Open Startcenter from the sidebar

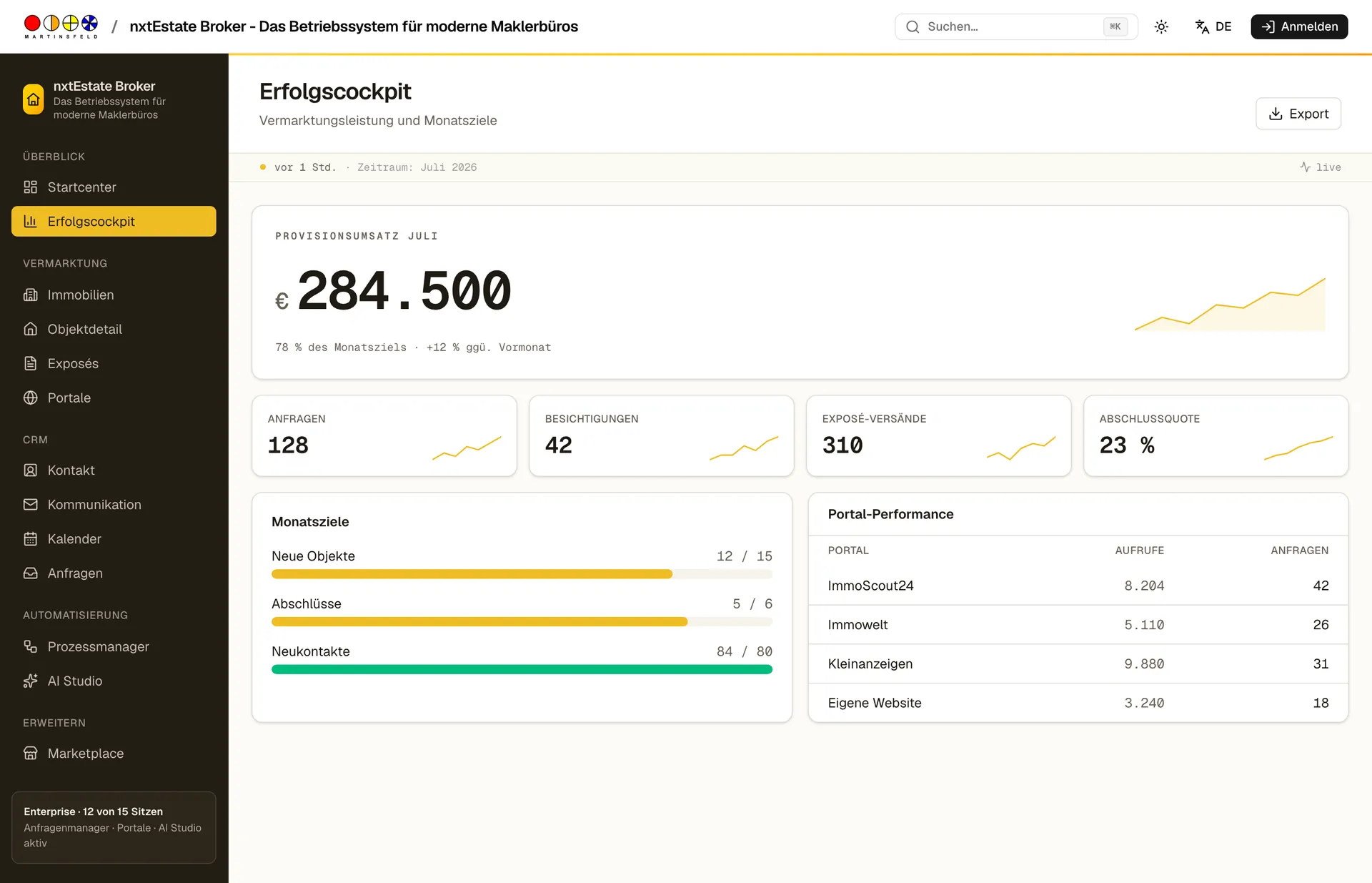(x=114, y=187)
